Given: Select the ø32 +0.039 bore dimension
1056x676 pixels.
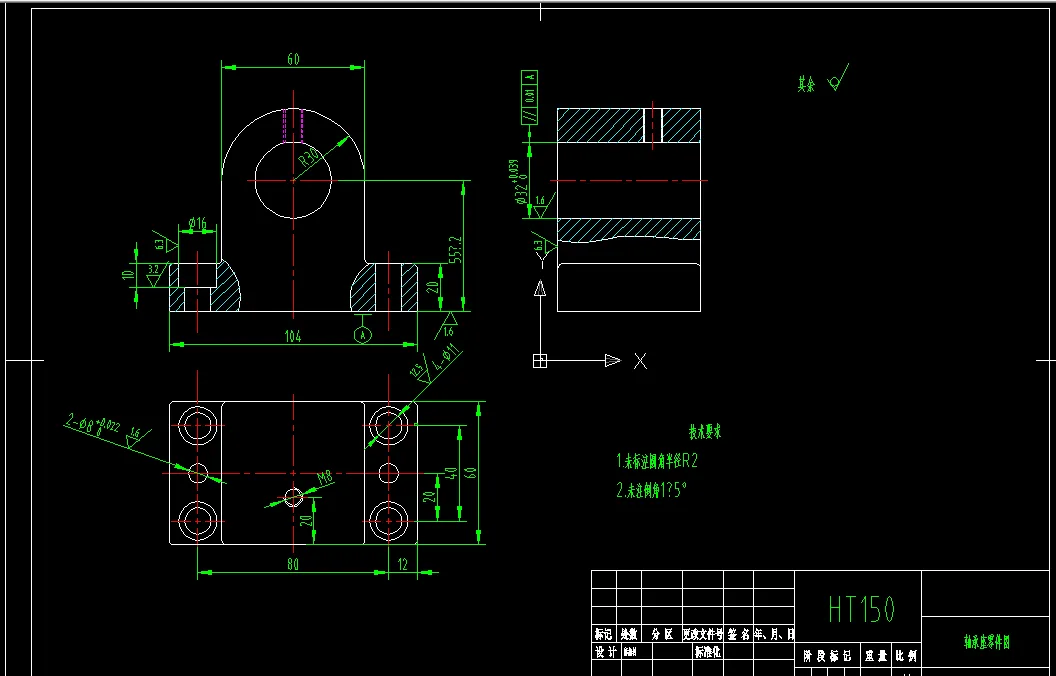Looking at the screenshot, I should tap(517, 181).
